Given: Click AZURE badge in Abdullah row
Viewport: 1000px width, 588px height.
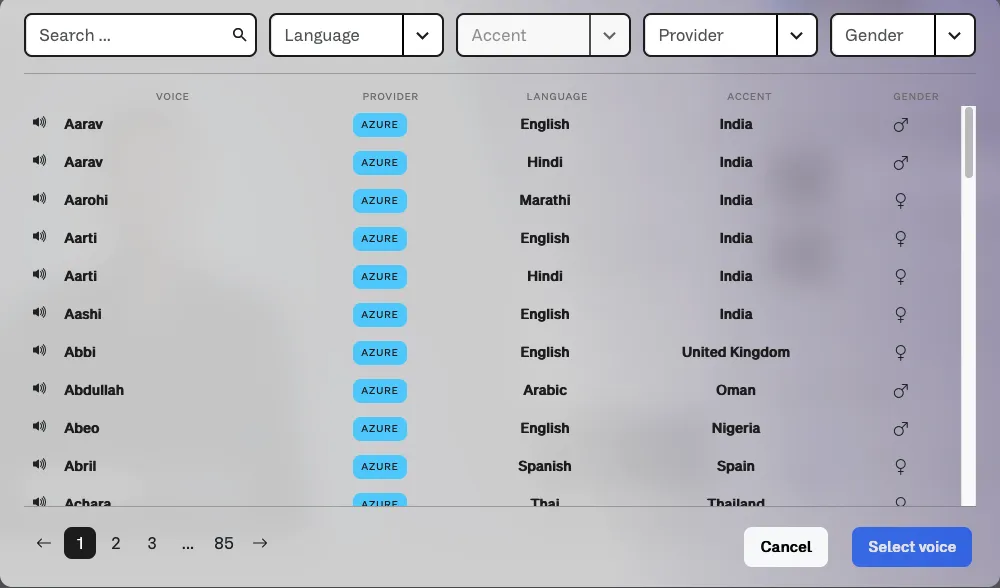Looking at the screenshot, I should point(379,390).
